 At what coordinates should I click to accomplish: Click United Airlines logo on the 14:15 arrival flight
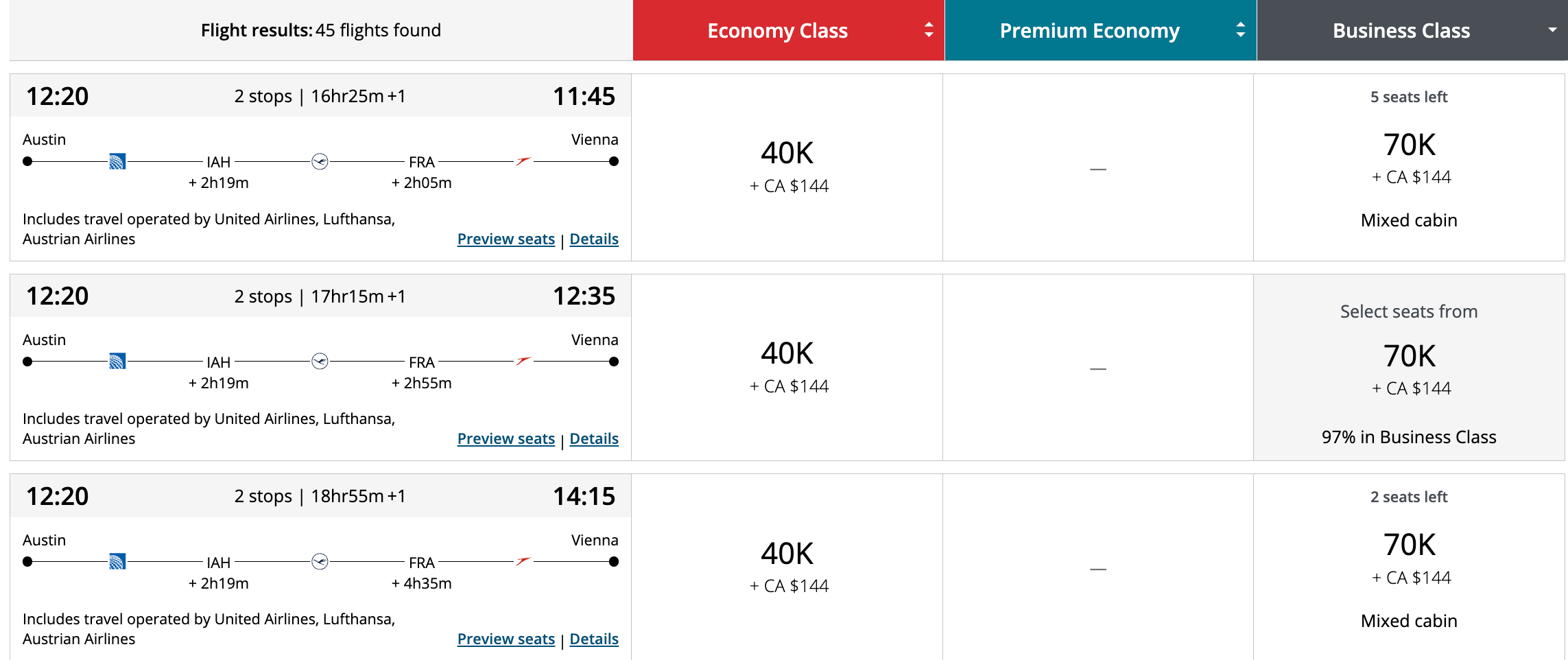coord(117,562)
